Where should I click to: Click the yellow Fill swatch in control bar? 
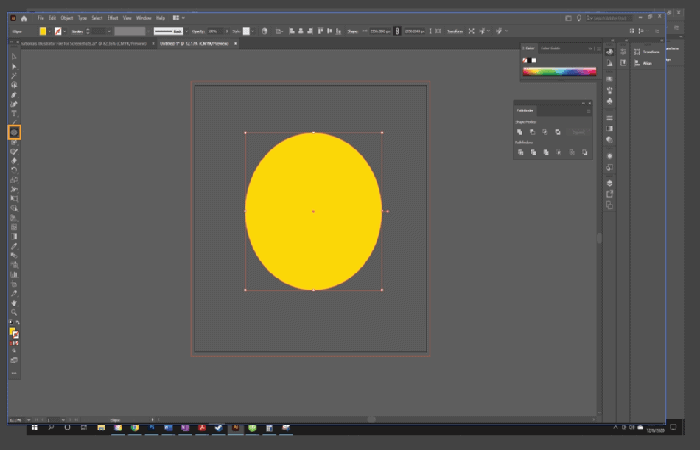point(43,31)
